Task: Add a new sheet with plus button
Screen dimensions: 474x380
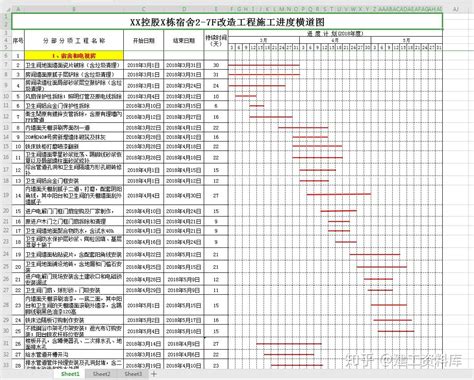Action: pos(154,374)
